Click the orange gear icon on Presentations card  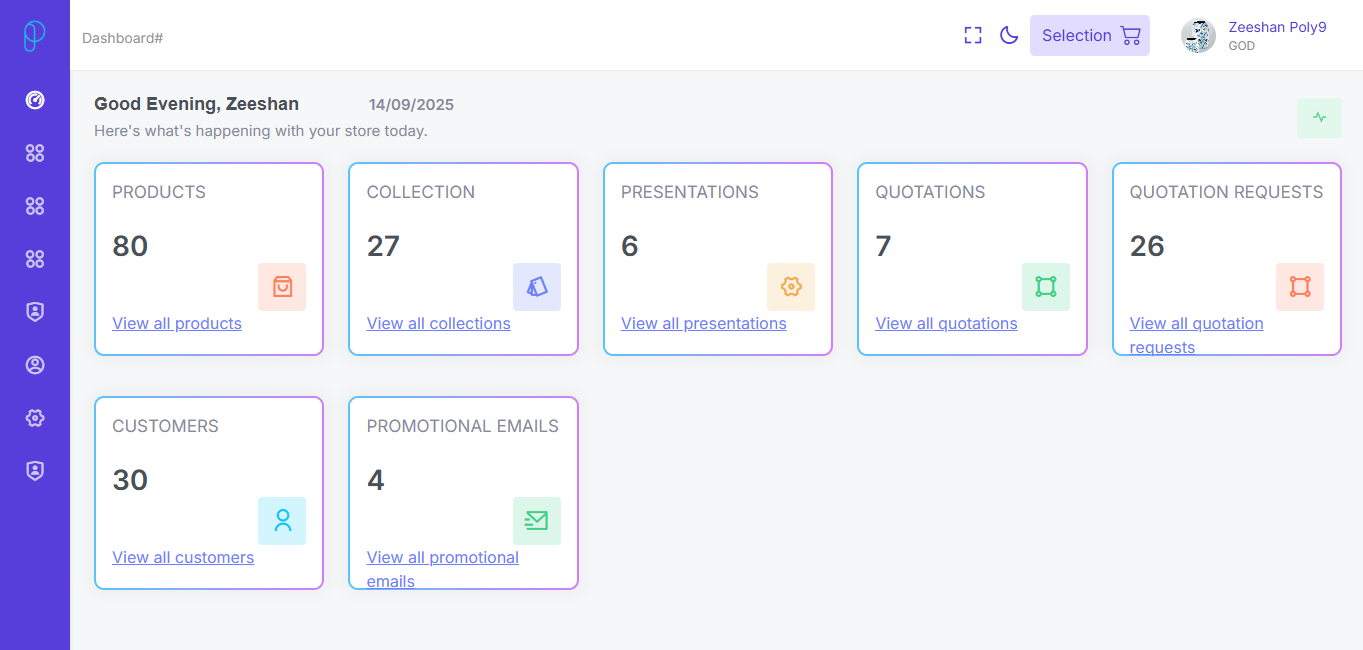coord(791,287)
